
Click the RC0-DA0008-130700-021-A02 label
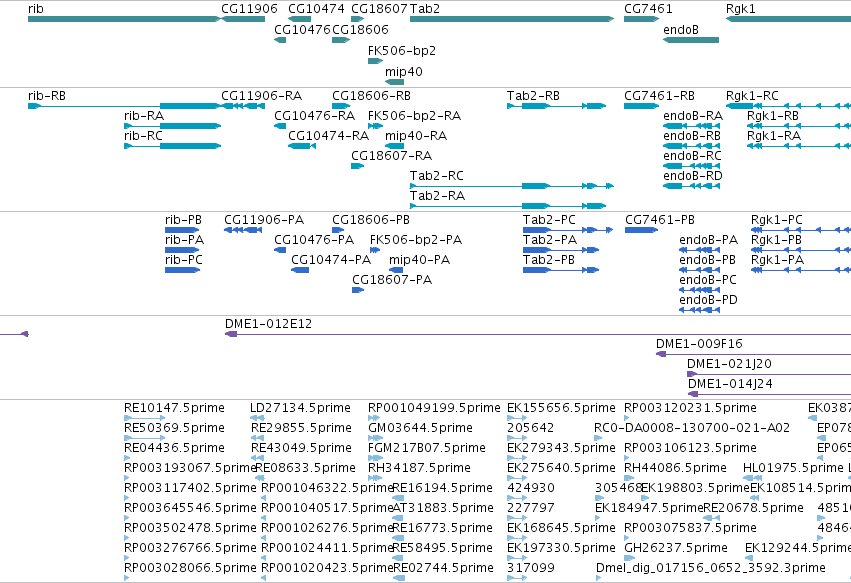692,428
